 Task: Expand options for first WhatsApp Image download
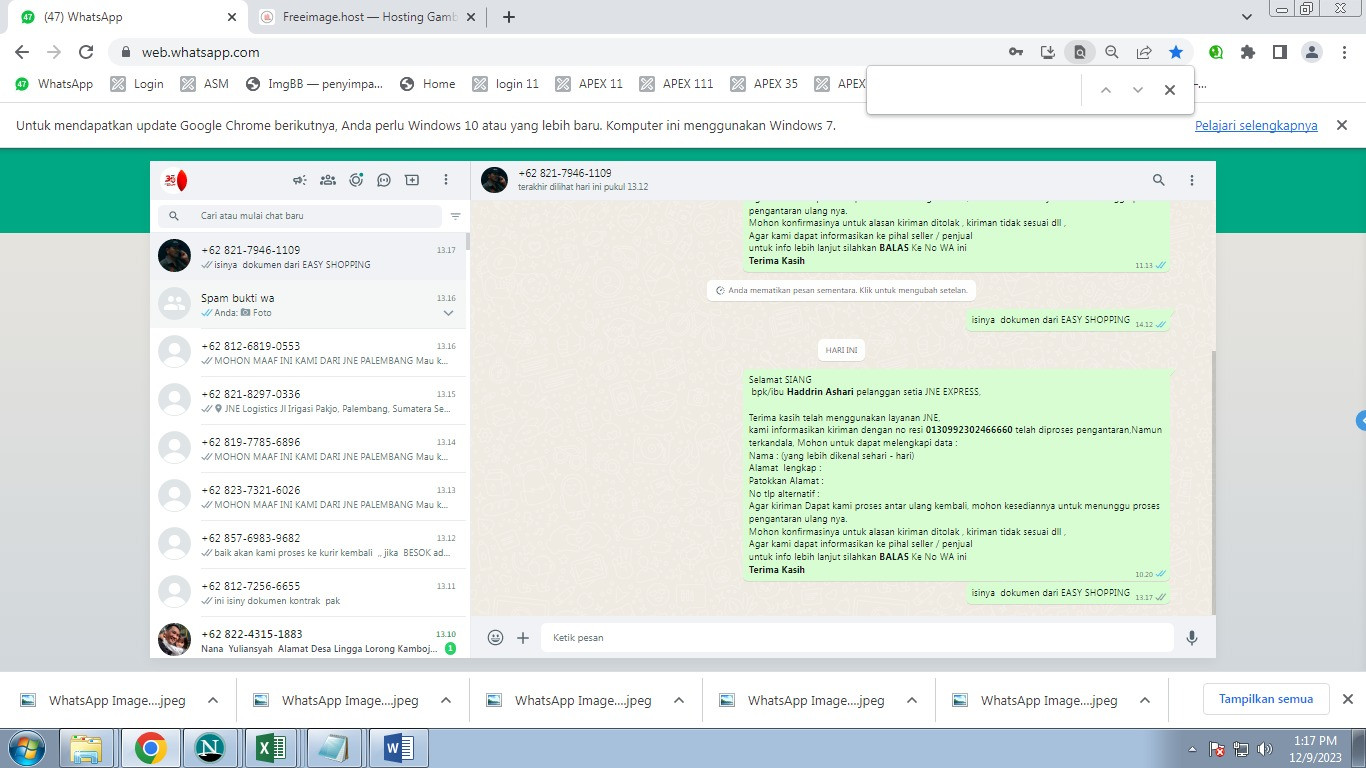coord(213,700)
